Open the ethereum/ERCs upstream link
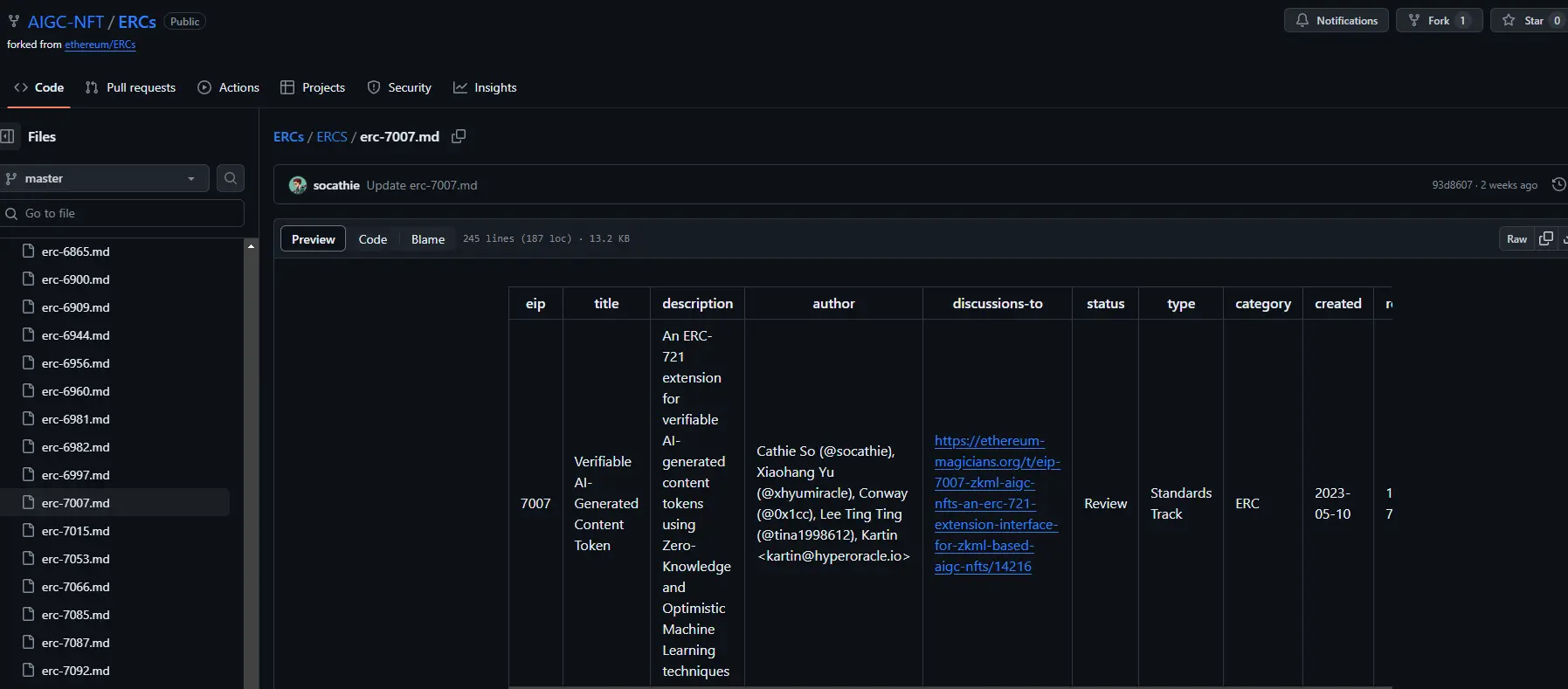This screenshot has height=689, width=1568. pyautogui.click(x=100, y=45)
